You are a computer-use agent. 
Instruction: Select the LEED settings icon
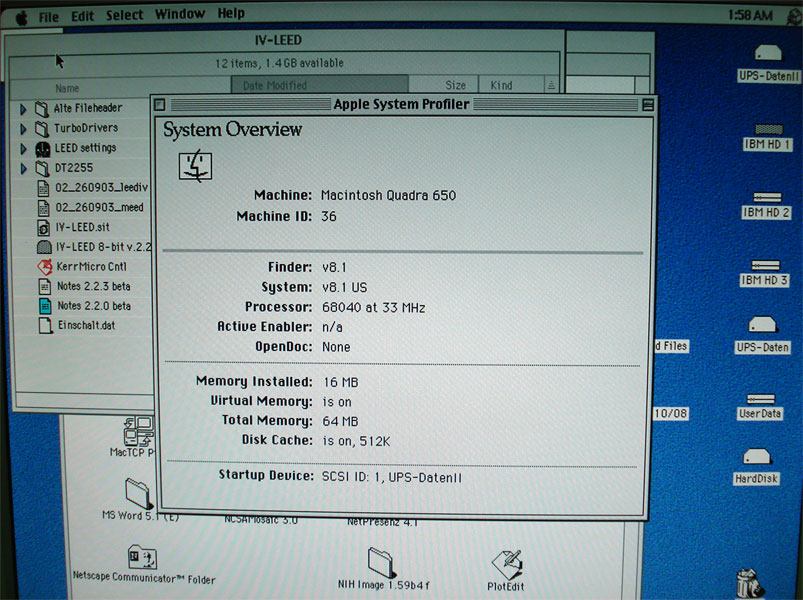tap(43, 149)
